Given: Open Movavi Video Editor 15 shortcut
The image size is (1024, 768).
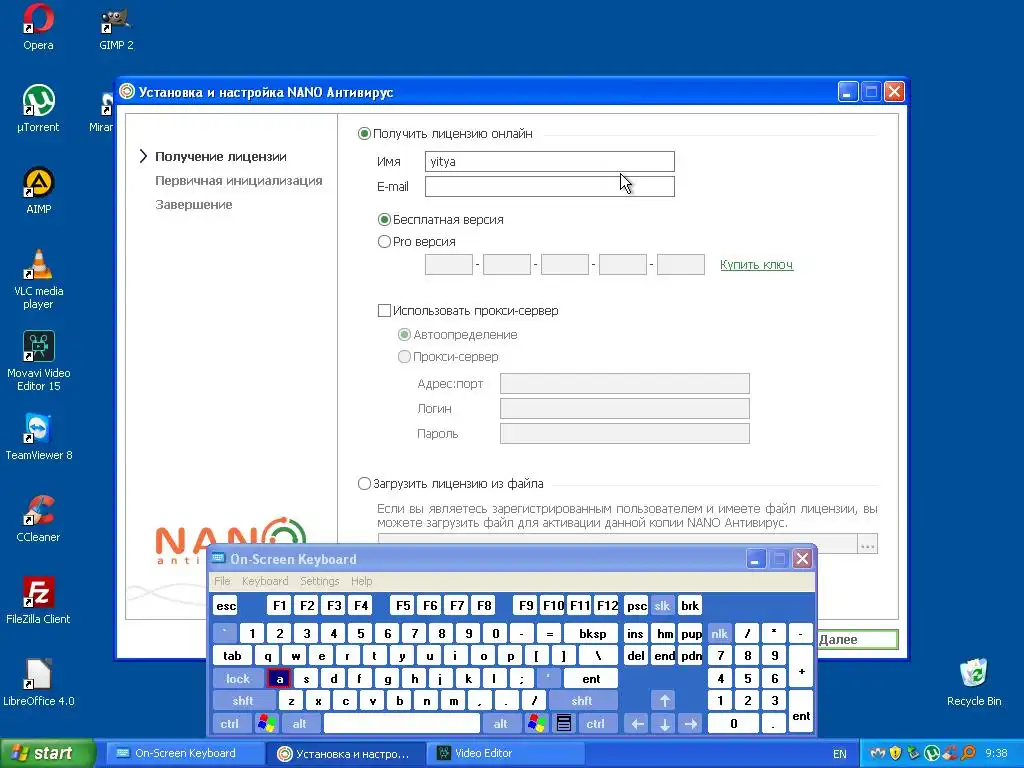Looking at the screenshot, I should 38,360.
